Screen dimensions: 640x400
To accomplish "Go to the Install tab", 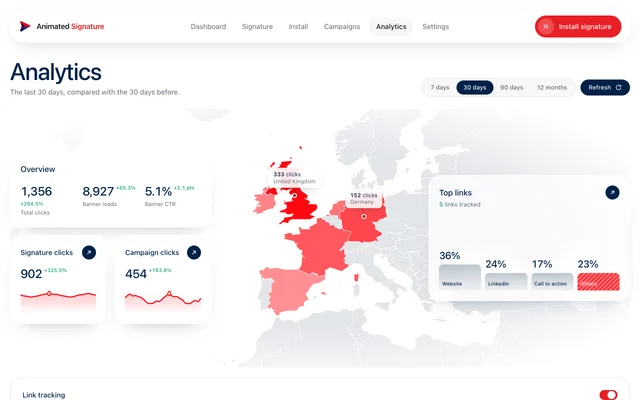I will pyautogui.click(x=298, y=27).
